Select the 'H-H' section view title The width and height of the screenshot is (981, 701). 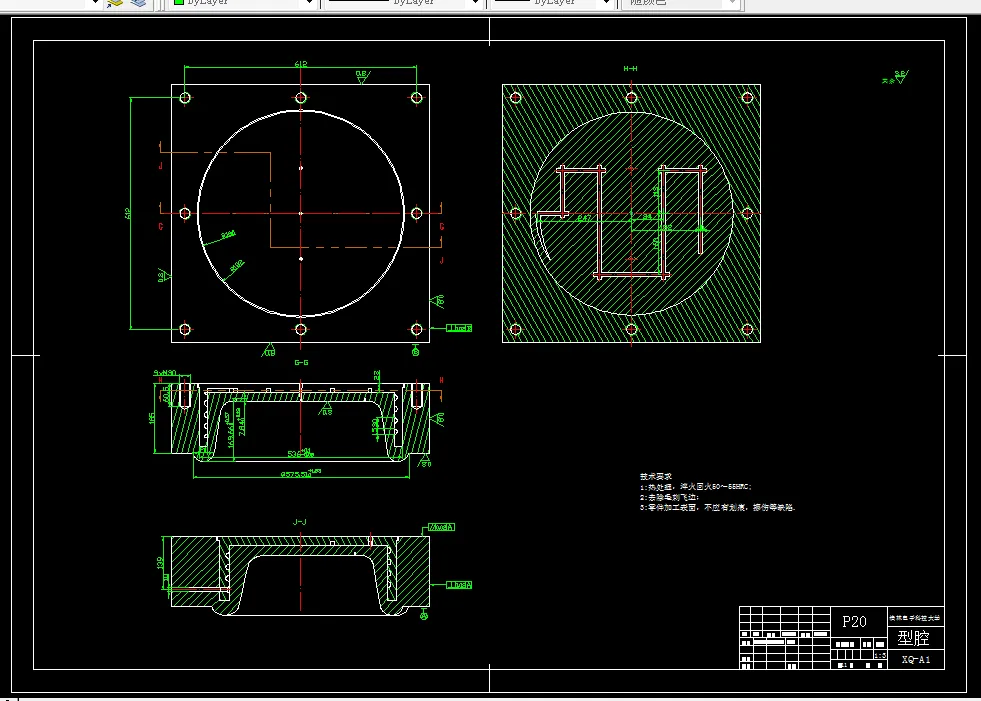pos(630,68)
